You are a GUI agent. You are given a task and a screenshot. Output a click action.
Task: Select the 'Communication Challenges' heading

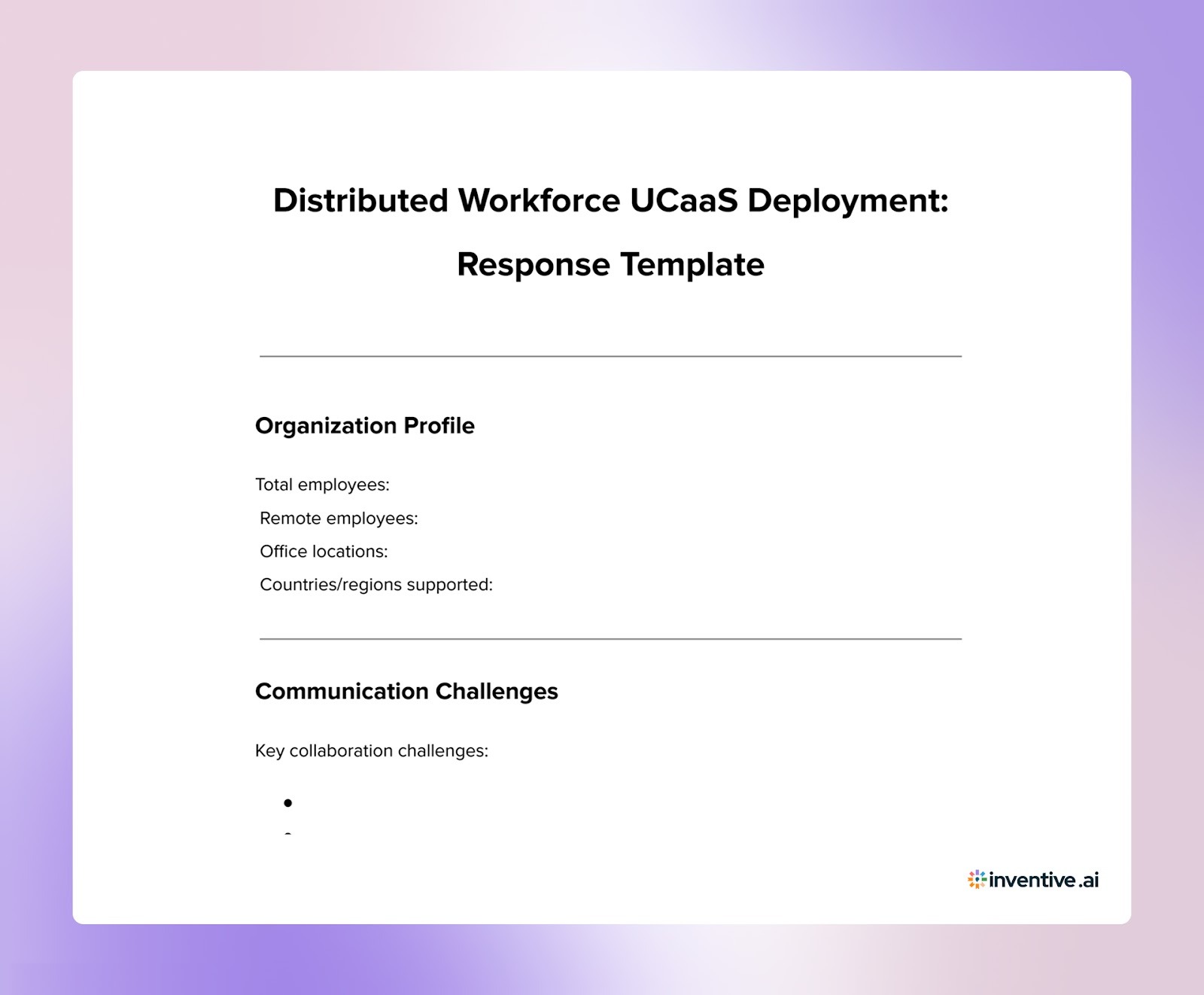coord(407,691)
